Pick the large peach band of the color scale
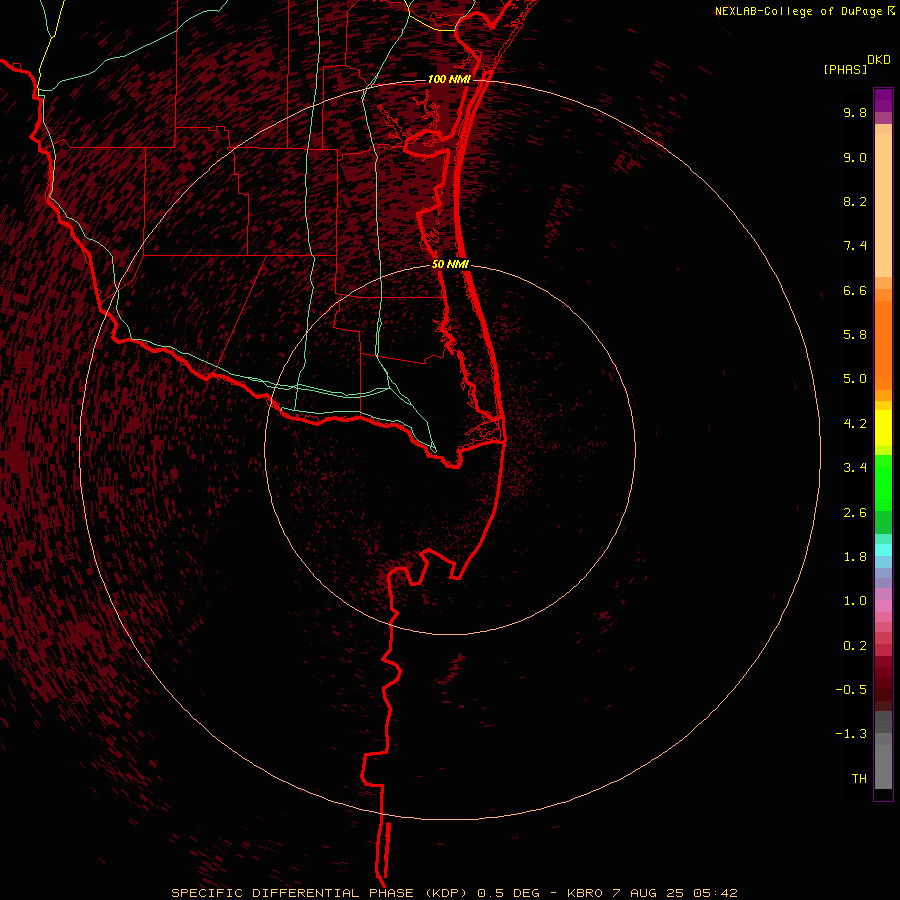The width and height of the screenshot is (900, 900). pos(883,205)
